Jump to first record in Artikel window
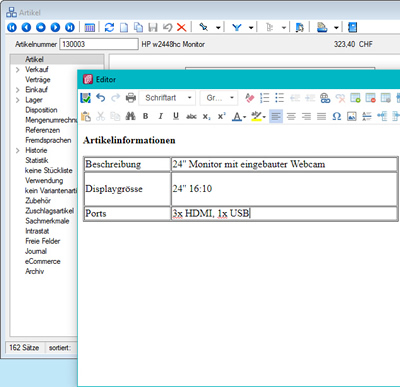Image resolution: width=400 pixels, height=387 pixels. [x=12, y=27]
